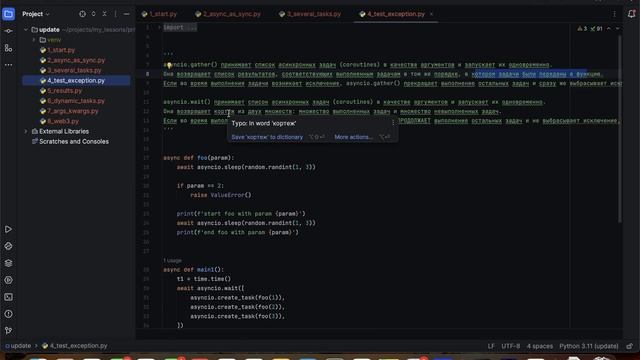
Task: Switch to 1_start.py tab
Action: (x=159, y=14)
